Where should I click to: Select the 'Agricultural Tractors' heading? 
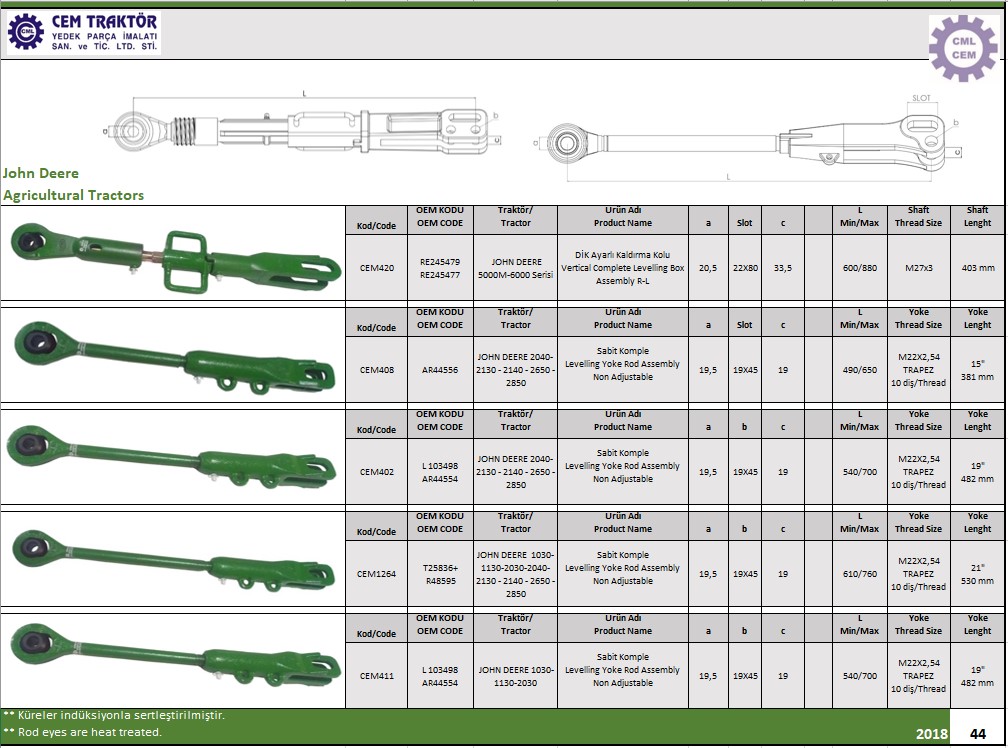point(73,195)
